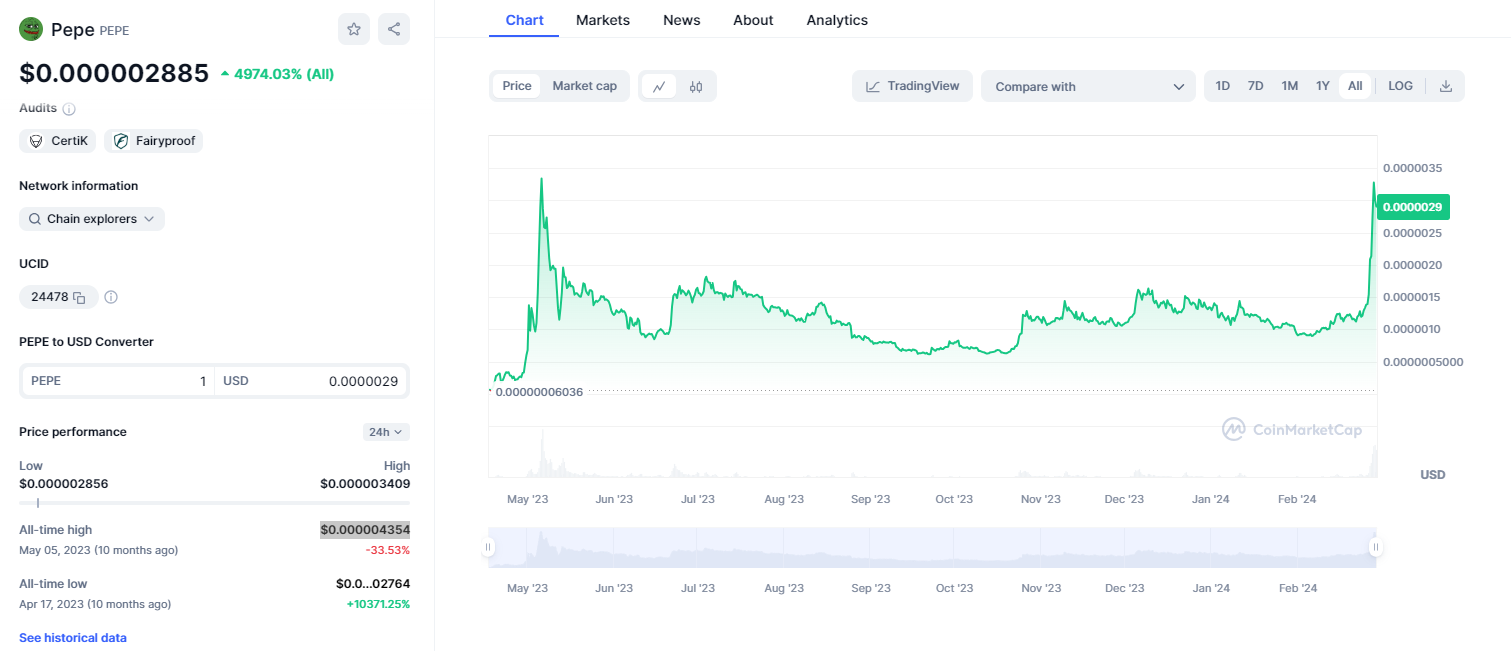This screenshot has height=651, width=1511.
Task: Click the share icon next to Pepe
Action: click(394, 30)
